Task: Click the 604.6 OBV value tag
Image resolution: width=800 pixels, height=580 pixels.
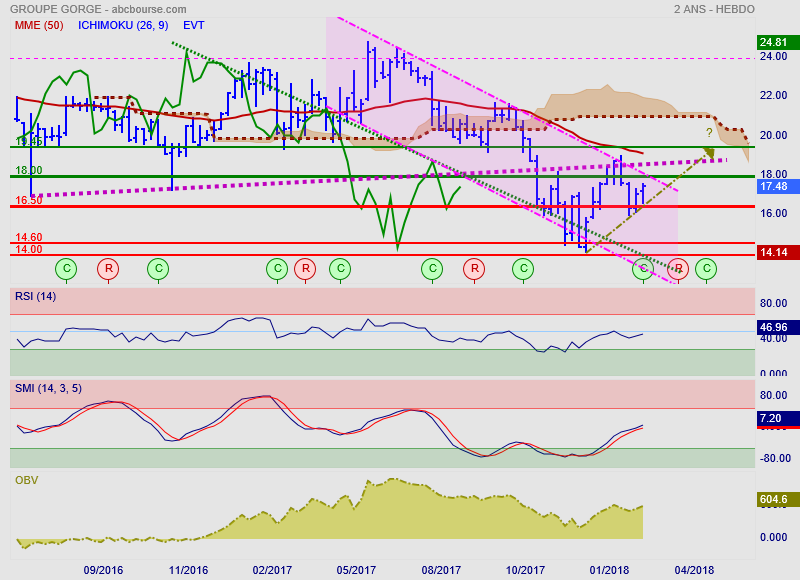Action: pyautogui.click(x=778, y=499)
